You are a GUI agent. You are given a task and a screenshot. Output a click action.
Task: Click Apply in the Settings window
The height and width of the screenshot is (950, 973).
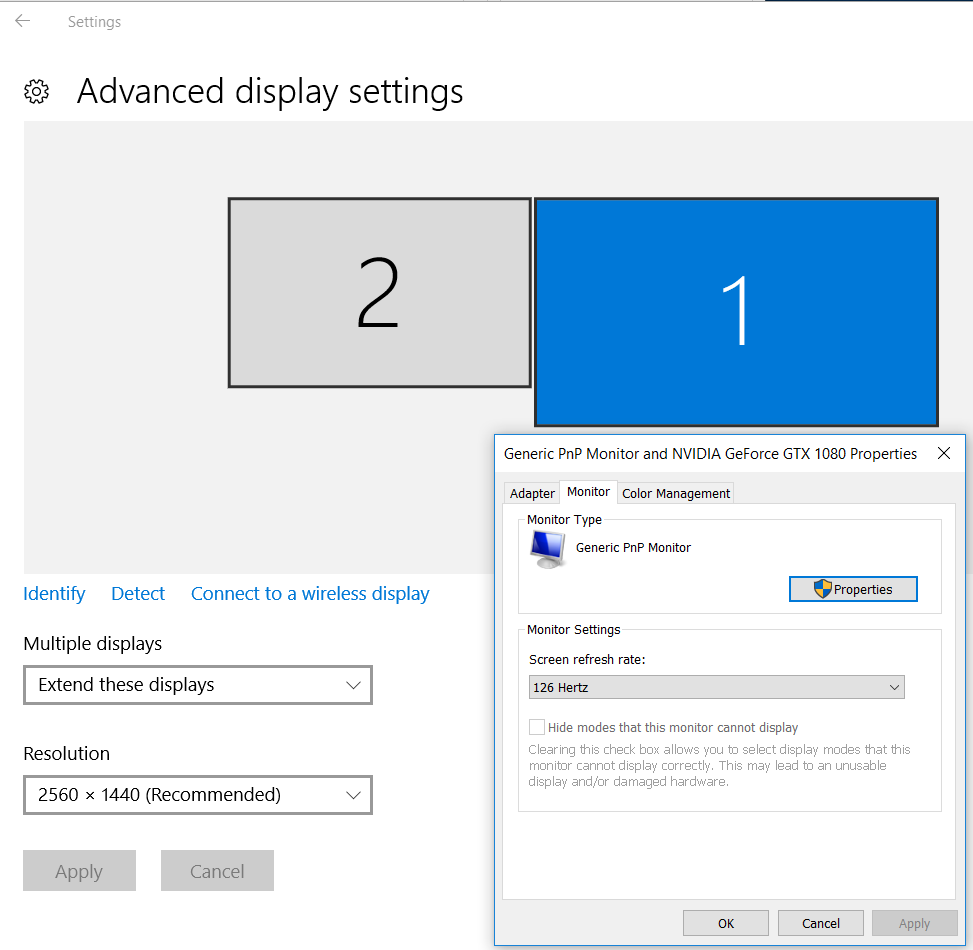coord(79,871)
